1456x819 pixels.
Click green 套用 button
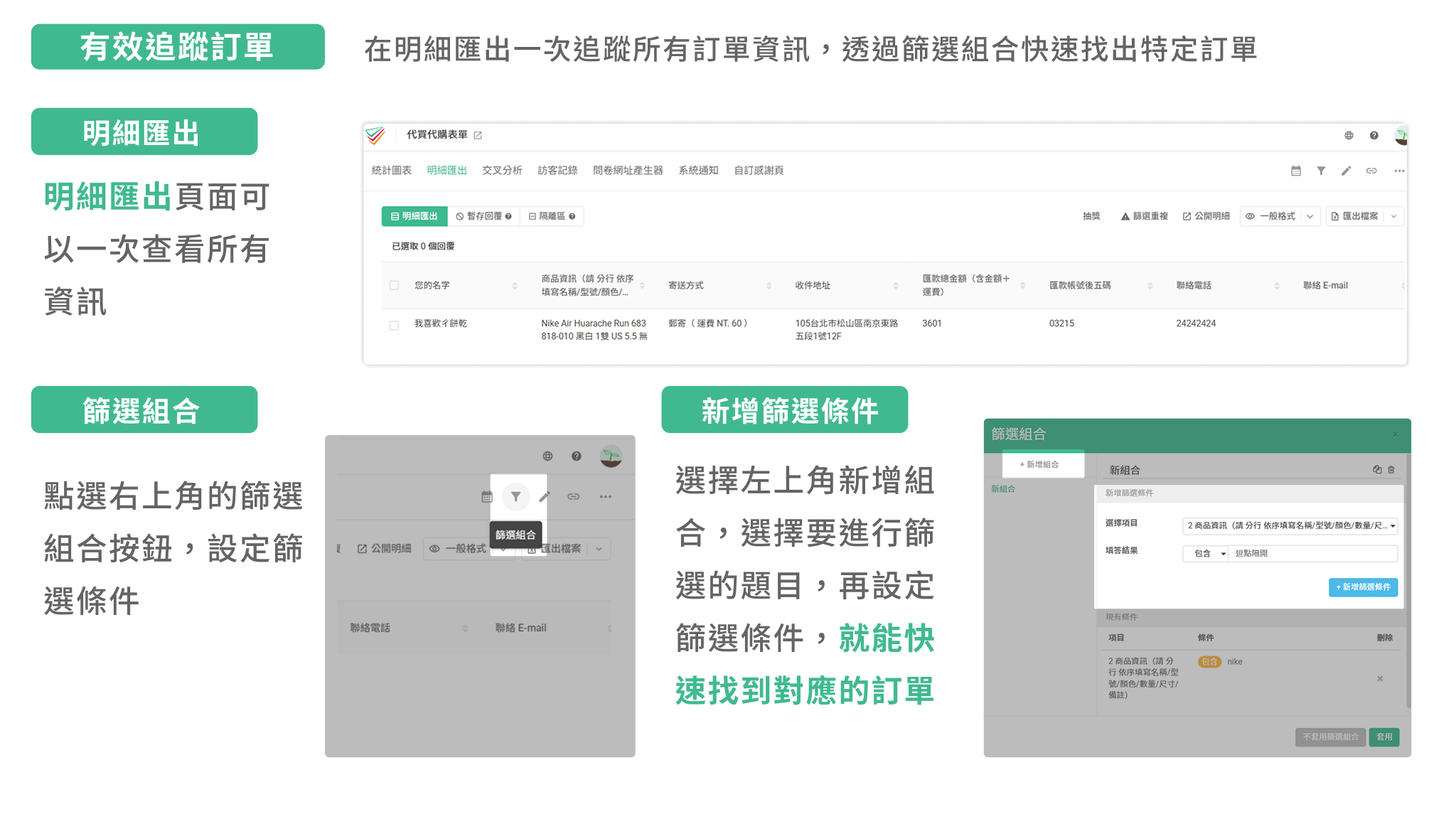pos(1384,737)
